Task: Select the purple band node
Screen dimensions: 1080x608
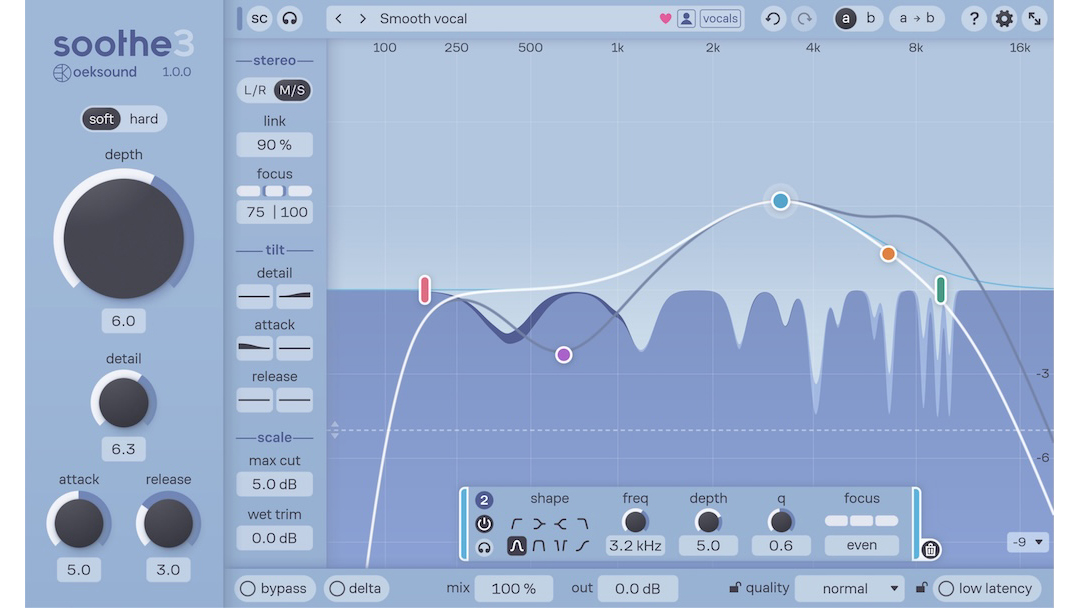Action: 563,355
